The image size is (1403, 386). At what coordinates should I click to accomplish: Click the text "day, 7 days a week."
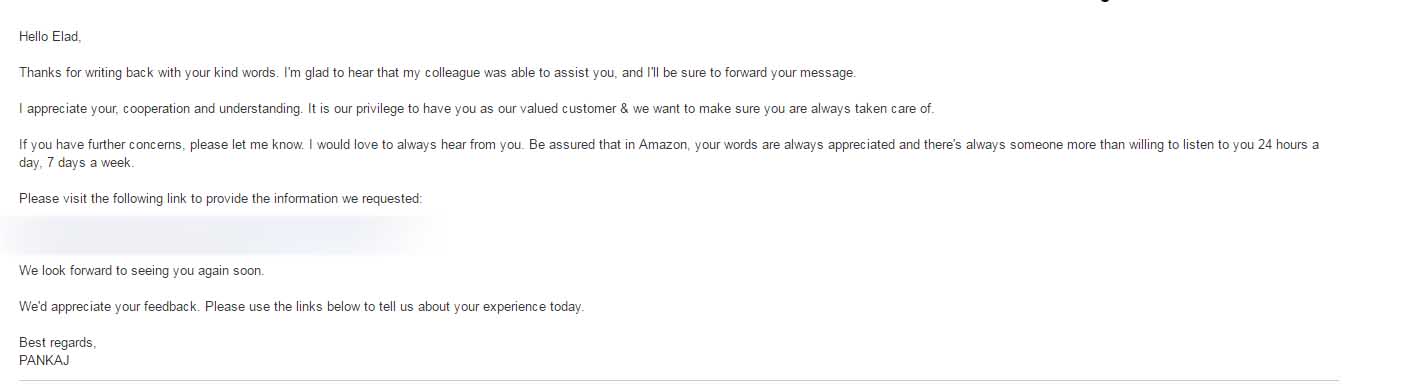click(76, 163)
